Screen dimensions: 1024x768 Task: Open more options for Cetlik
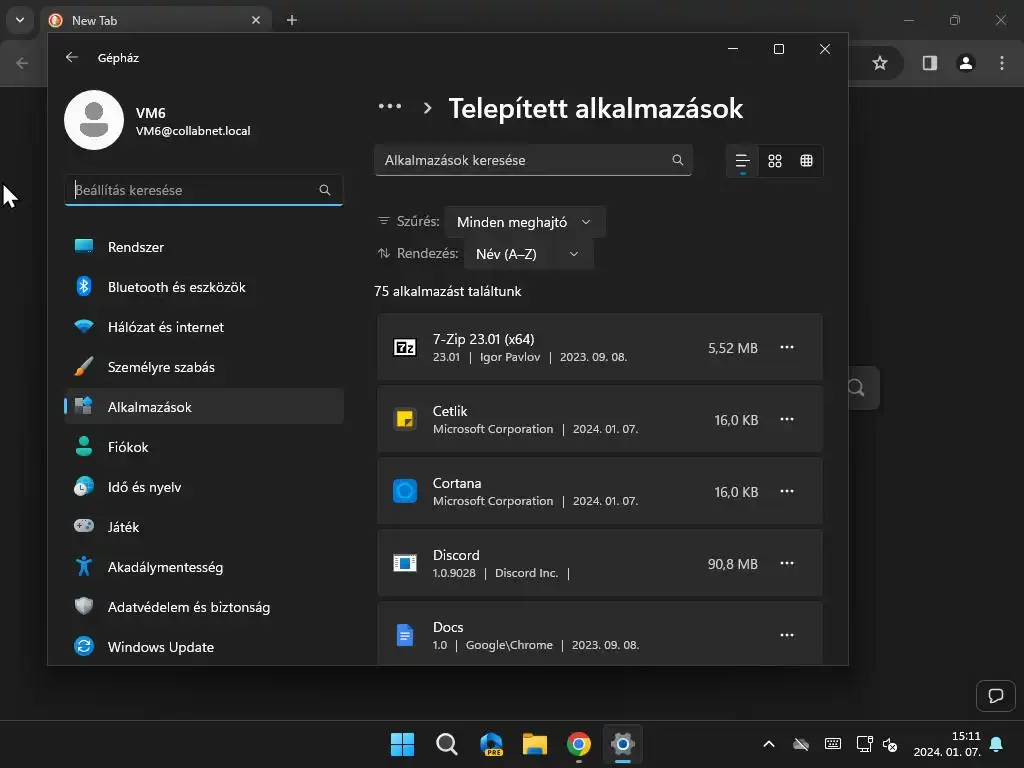coord(787,419)
